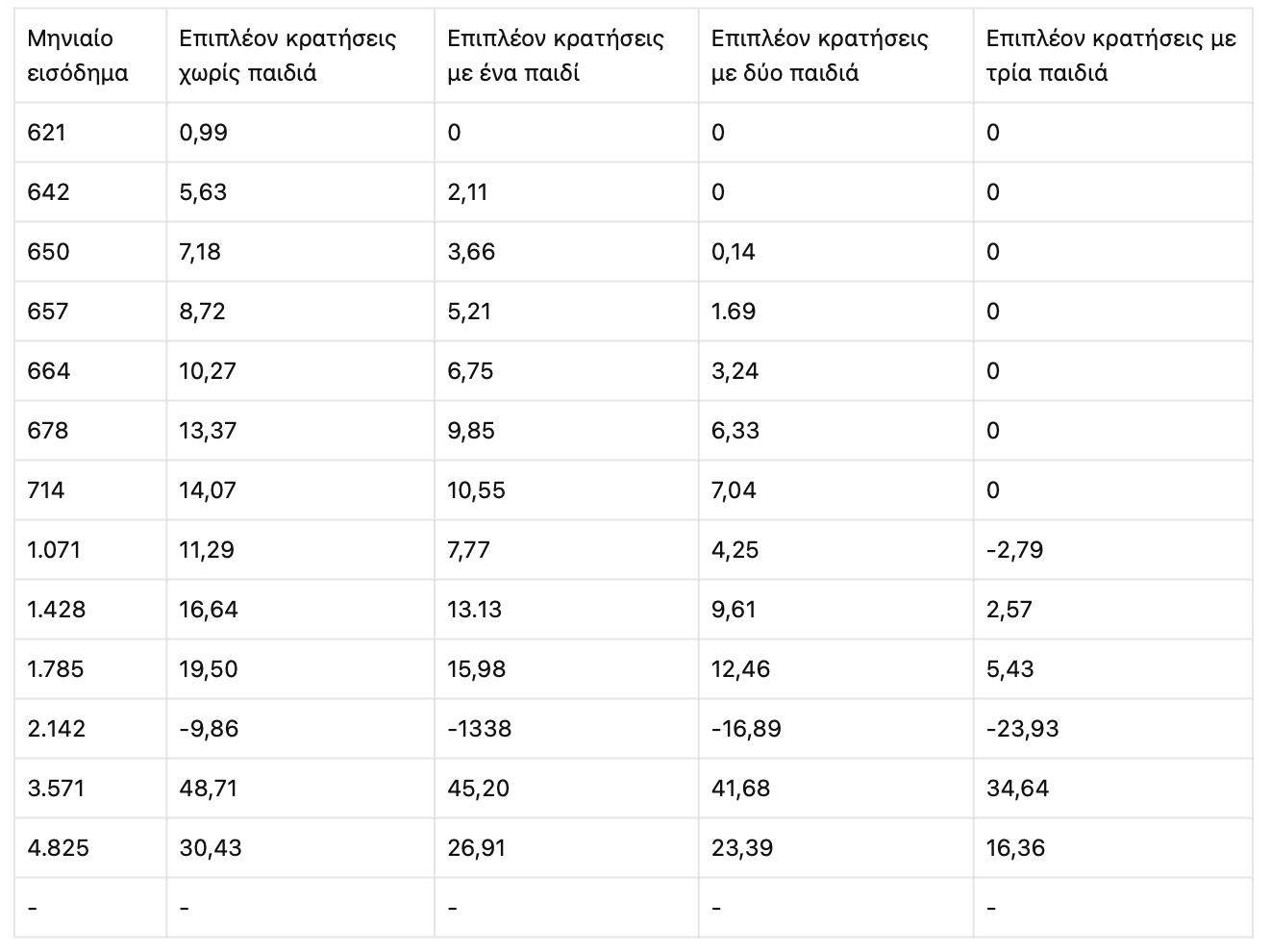Click the 'Μηνιαίο εισόδημα' column header
This screenshot has width=1271, height=952.
(x=90, y=56)
